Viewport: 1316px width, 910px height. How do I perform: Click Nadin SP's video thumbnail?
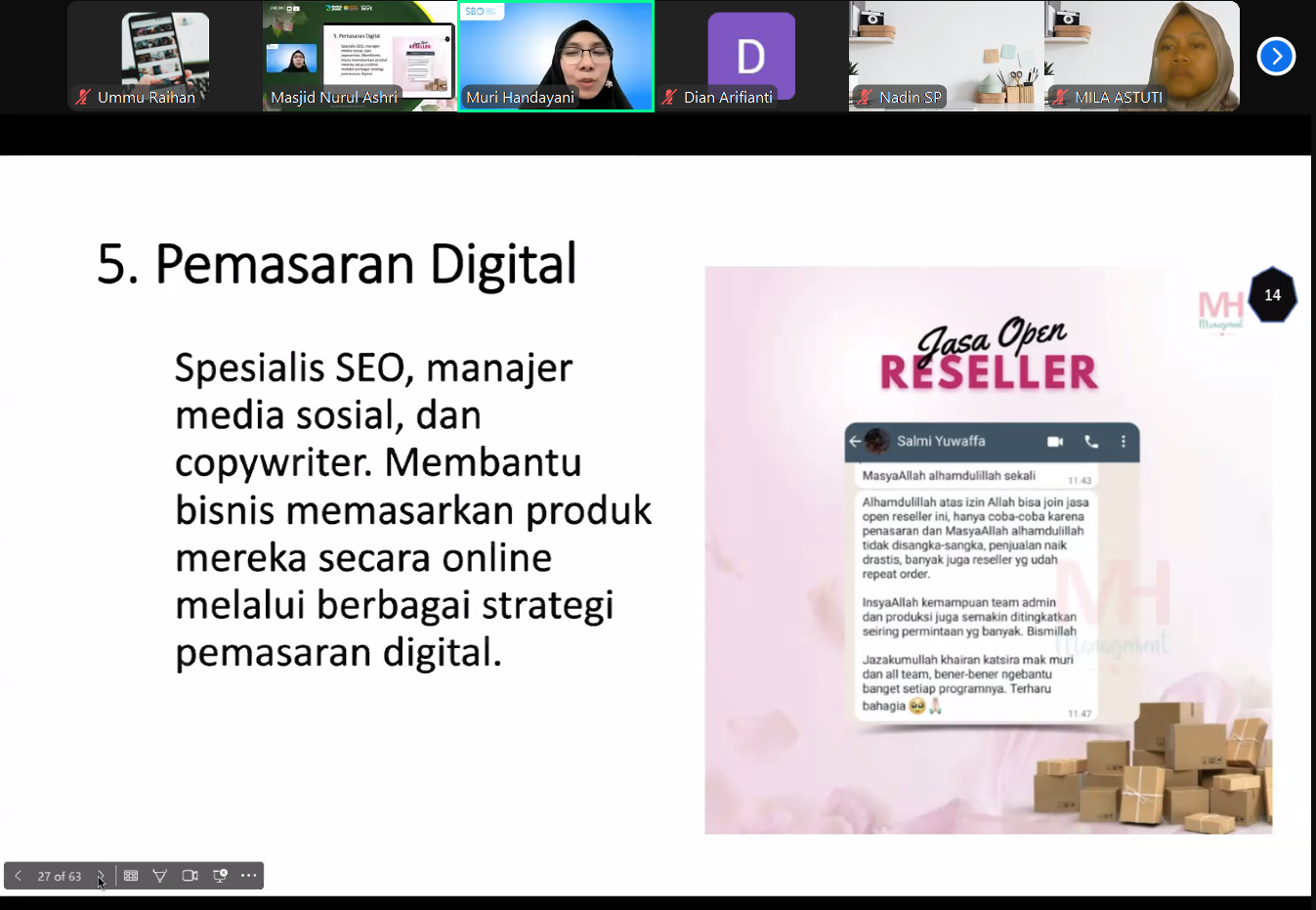tap(946, 56)
